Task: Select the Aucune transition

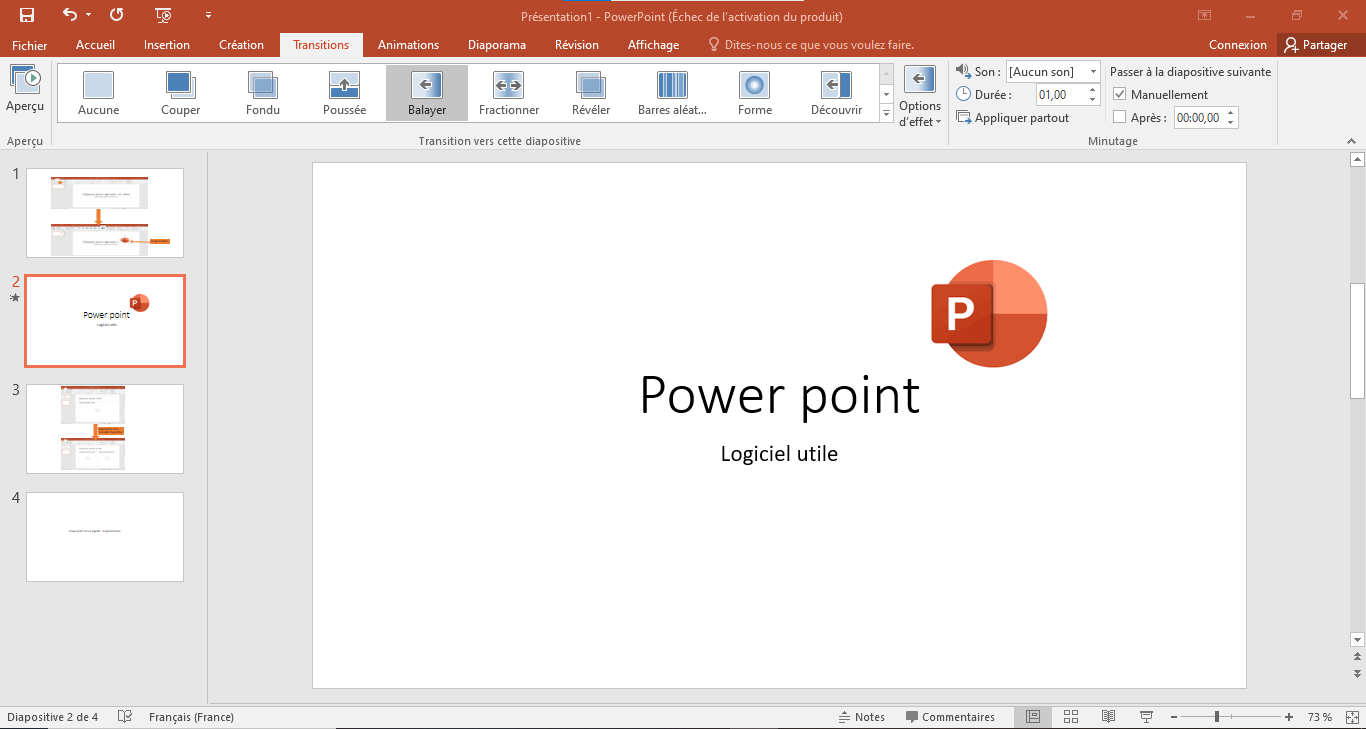Action: [98, 93]
